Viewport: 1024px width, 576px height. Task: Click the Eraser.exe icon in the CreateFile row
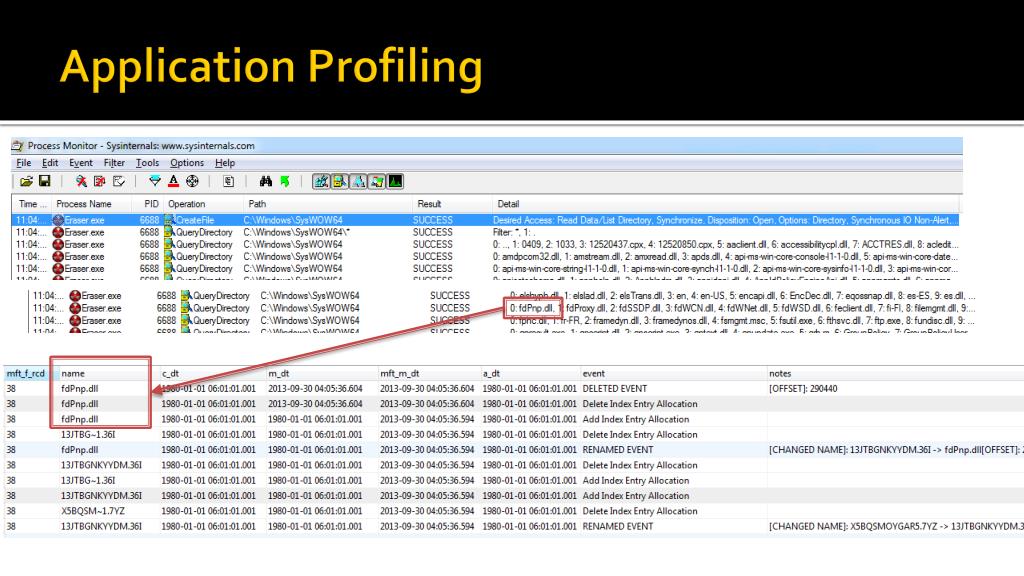pyautogui.click(x=58, y=220)
